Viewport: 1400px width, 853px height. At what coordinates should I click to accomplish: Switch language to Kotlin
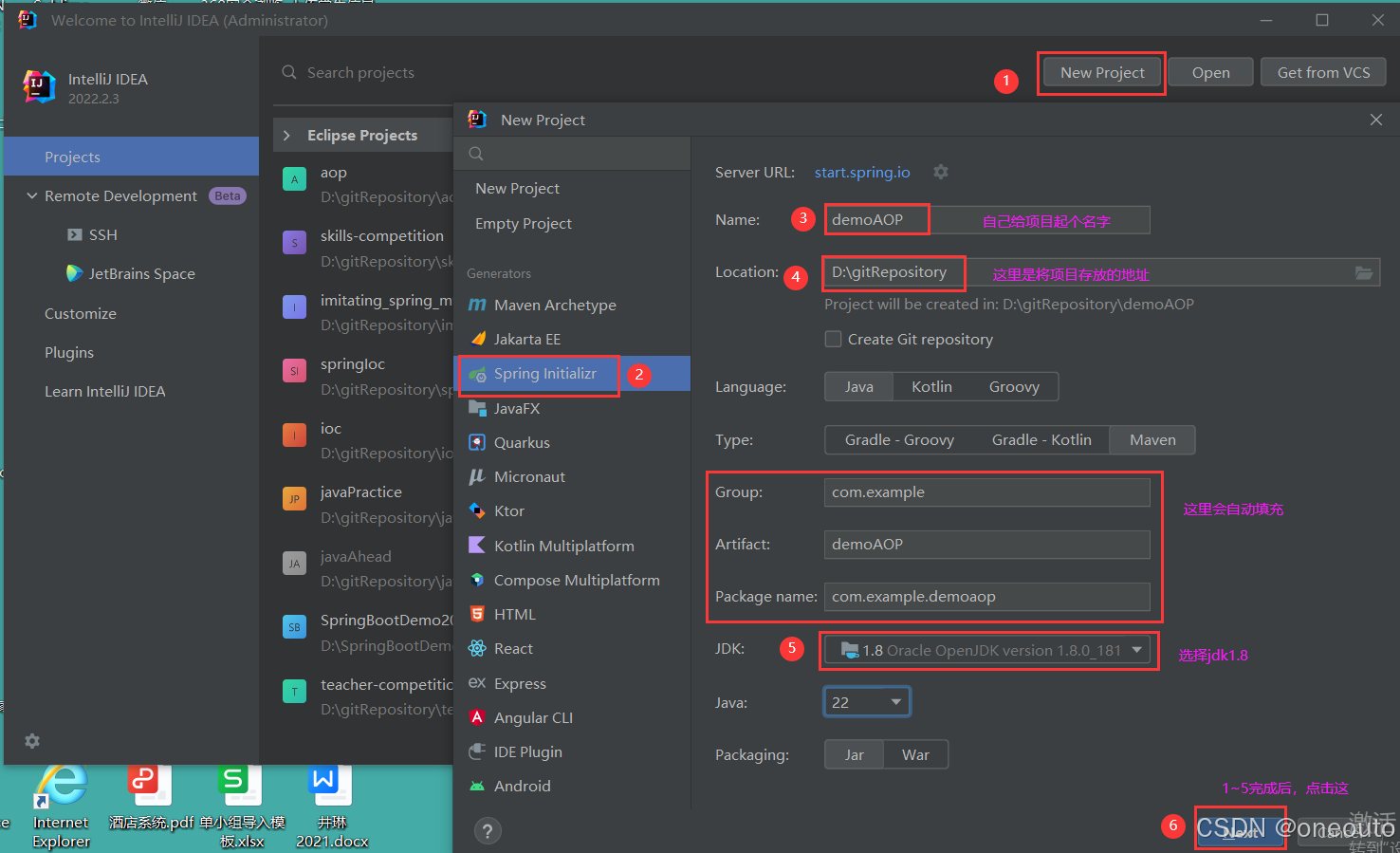(931, 386)
